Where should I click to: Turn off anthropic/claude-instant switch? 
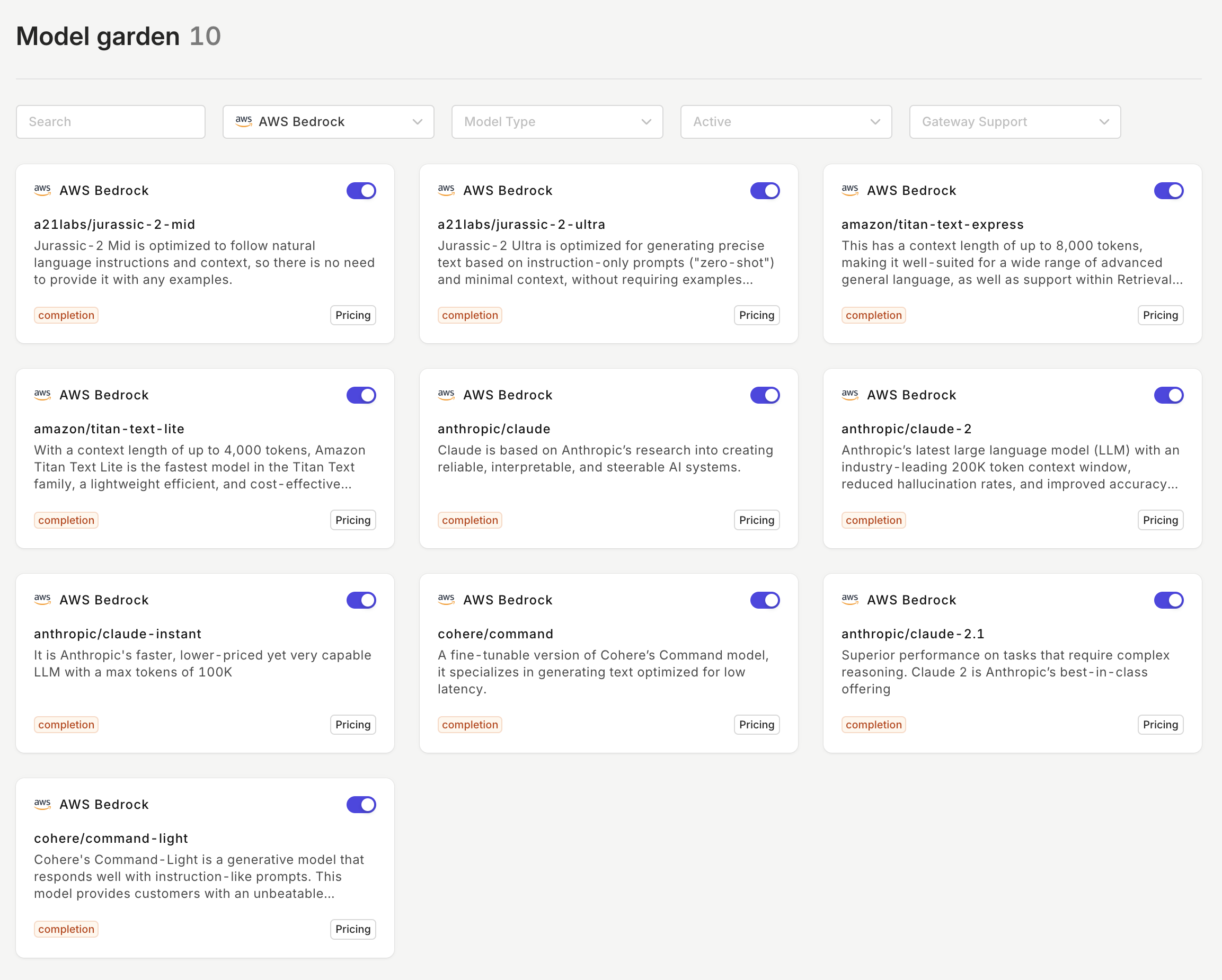click(361, 600)
